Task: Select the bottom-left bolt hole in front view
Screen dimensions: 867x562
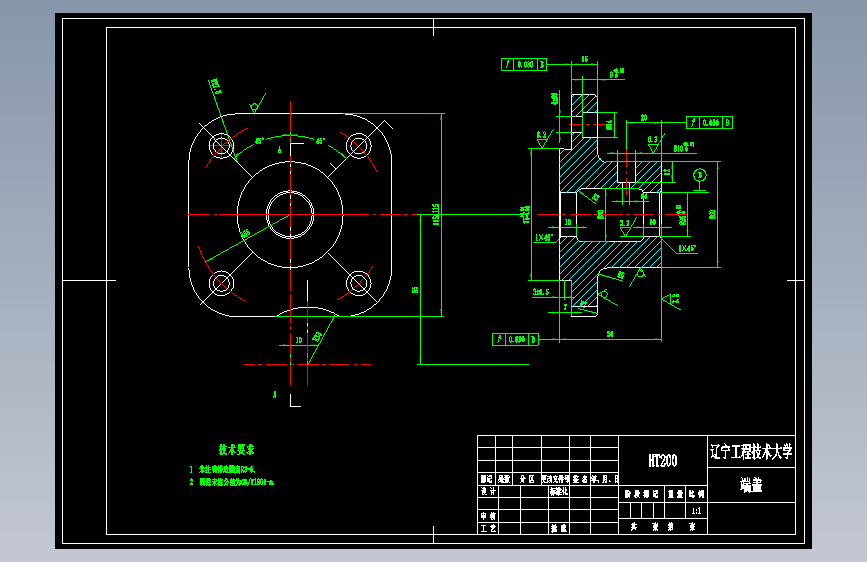Action: click(x=221, y=283)
